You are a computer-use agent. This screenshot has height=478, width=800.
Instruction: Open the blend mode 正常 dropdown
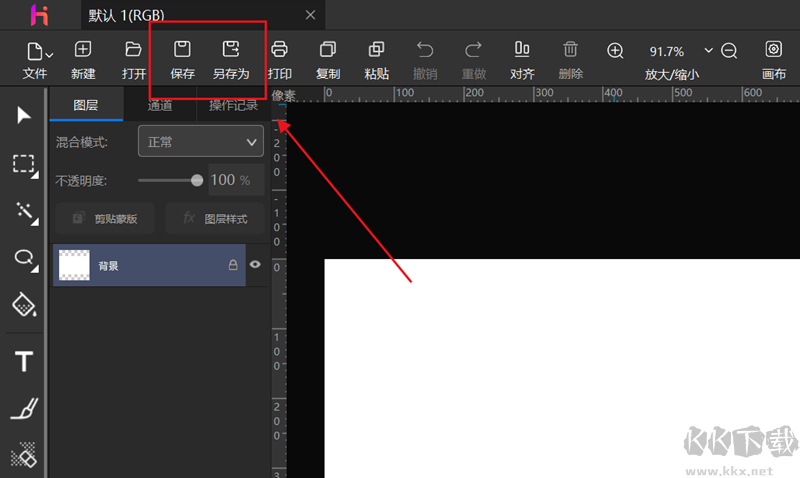201,141
